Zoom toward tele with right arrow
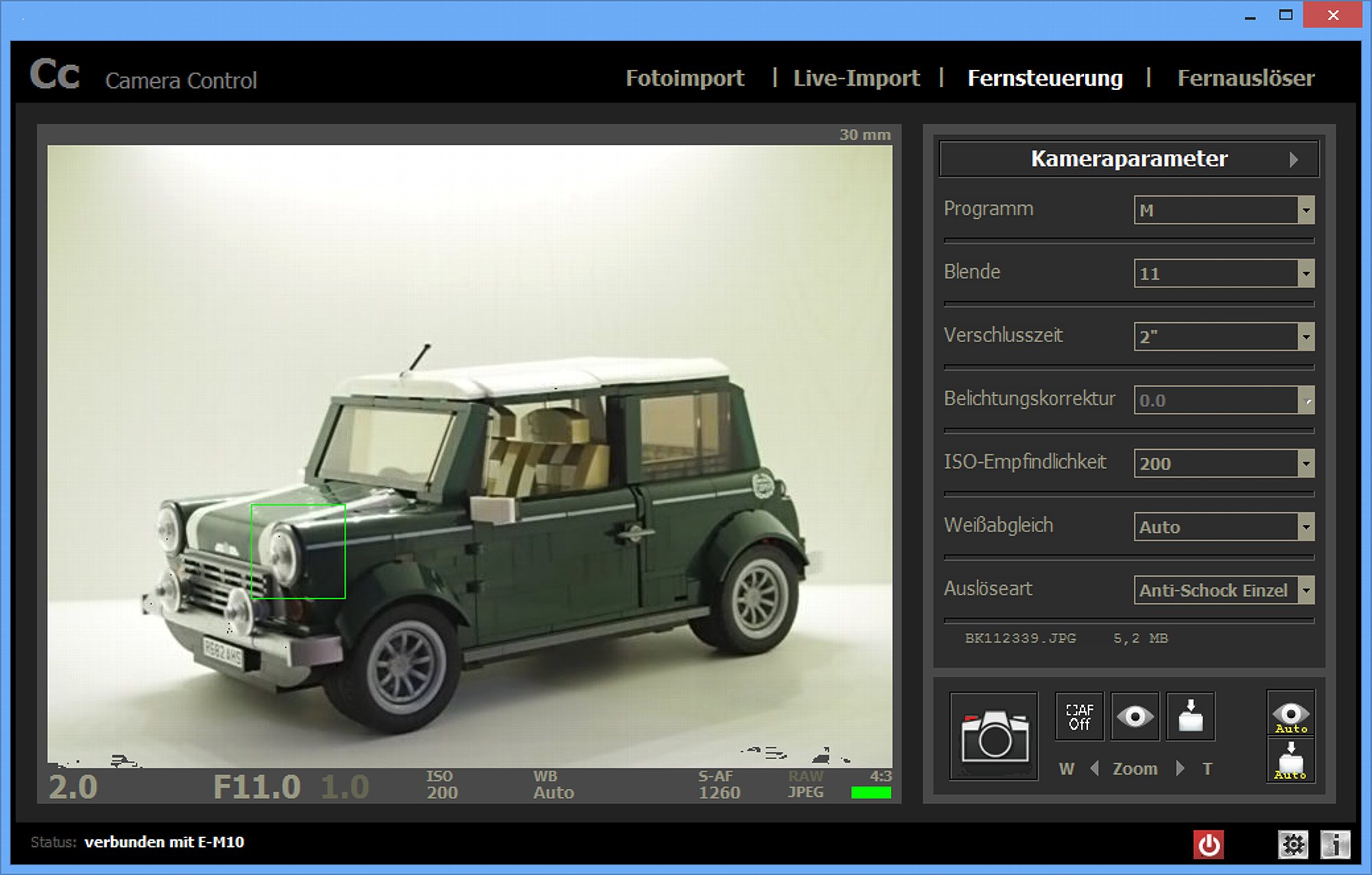This screenshot has height=875, width=1372. (x=1180, y=768)
